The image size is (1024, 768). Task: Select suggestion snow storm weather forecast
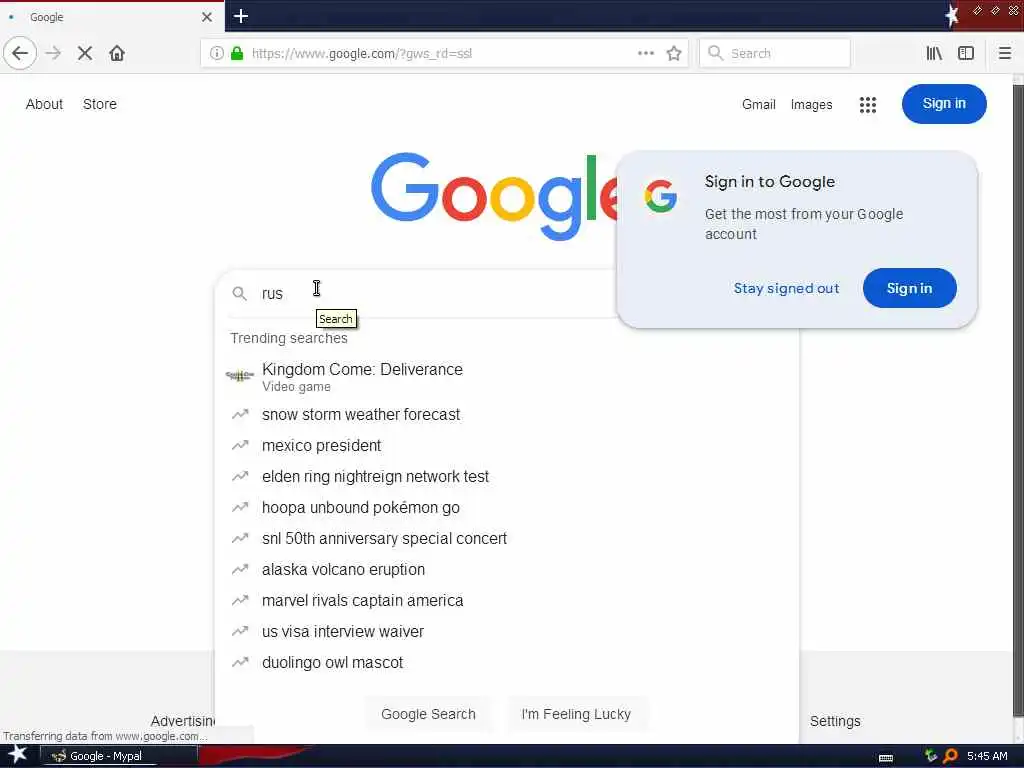click(x=507, y=414)
